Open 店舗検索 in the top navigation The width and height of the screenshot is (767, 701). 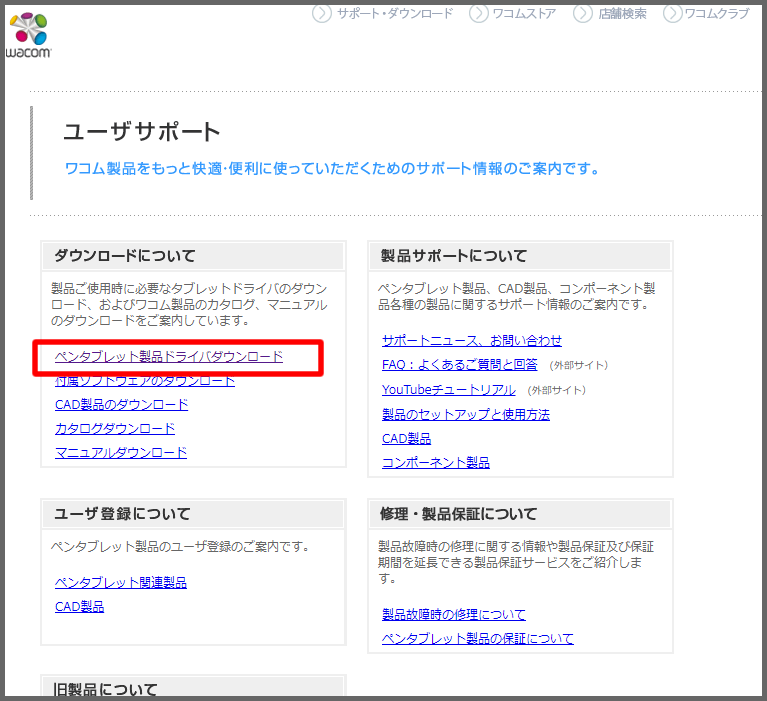coord(622,14)
